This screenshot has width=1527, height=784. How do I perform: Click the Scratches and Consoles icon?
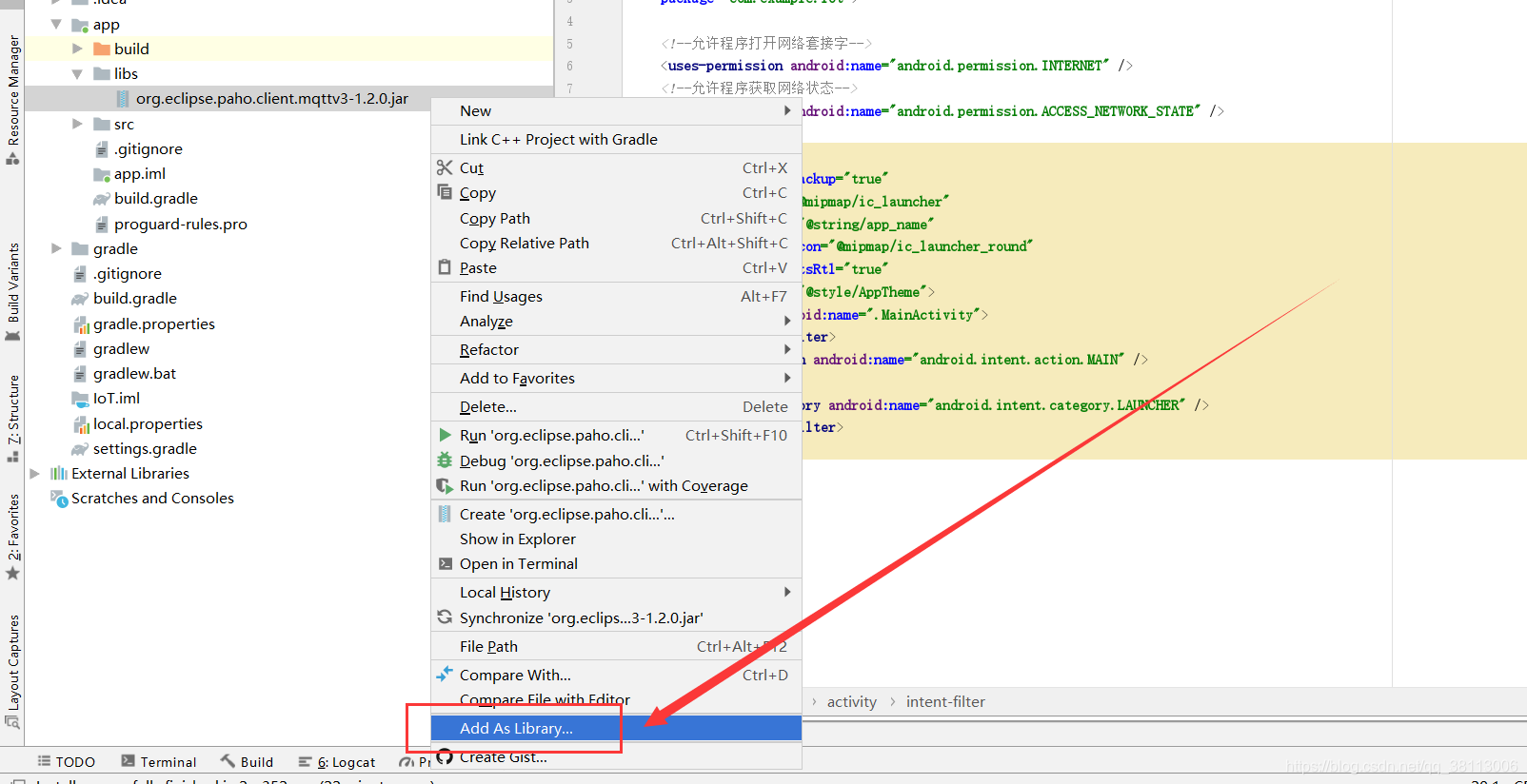click(x=59, y=498)
